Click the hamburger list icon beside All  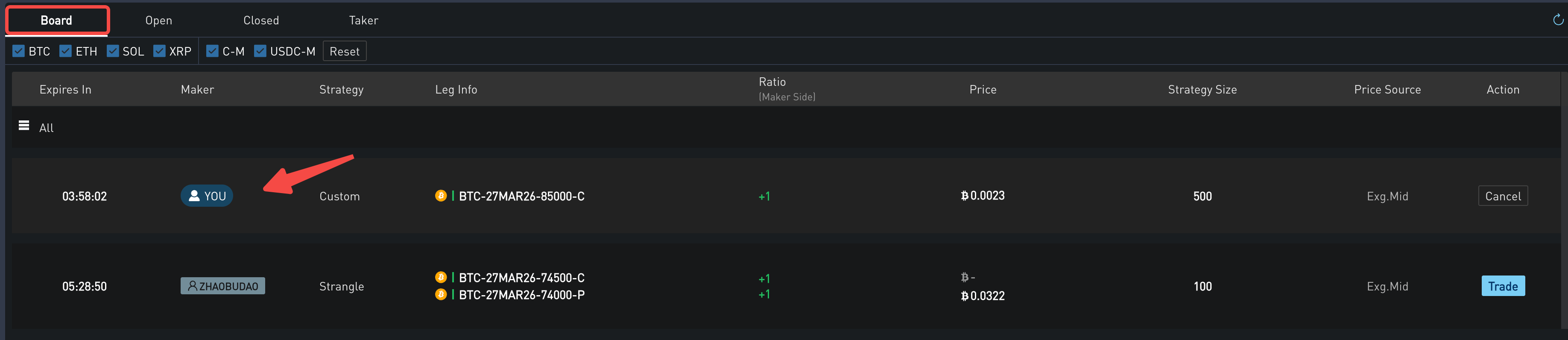pyautogui.click(x=24, y=126)
